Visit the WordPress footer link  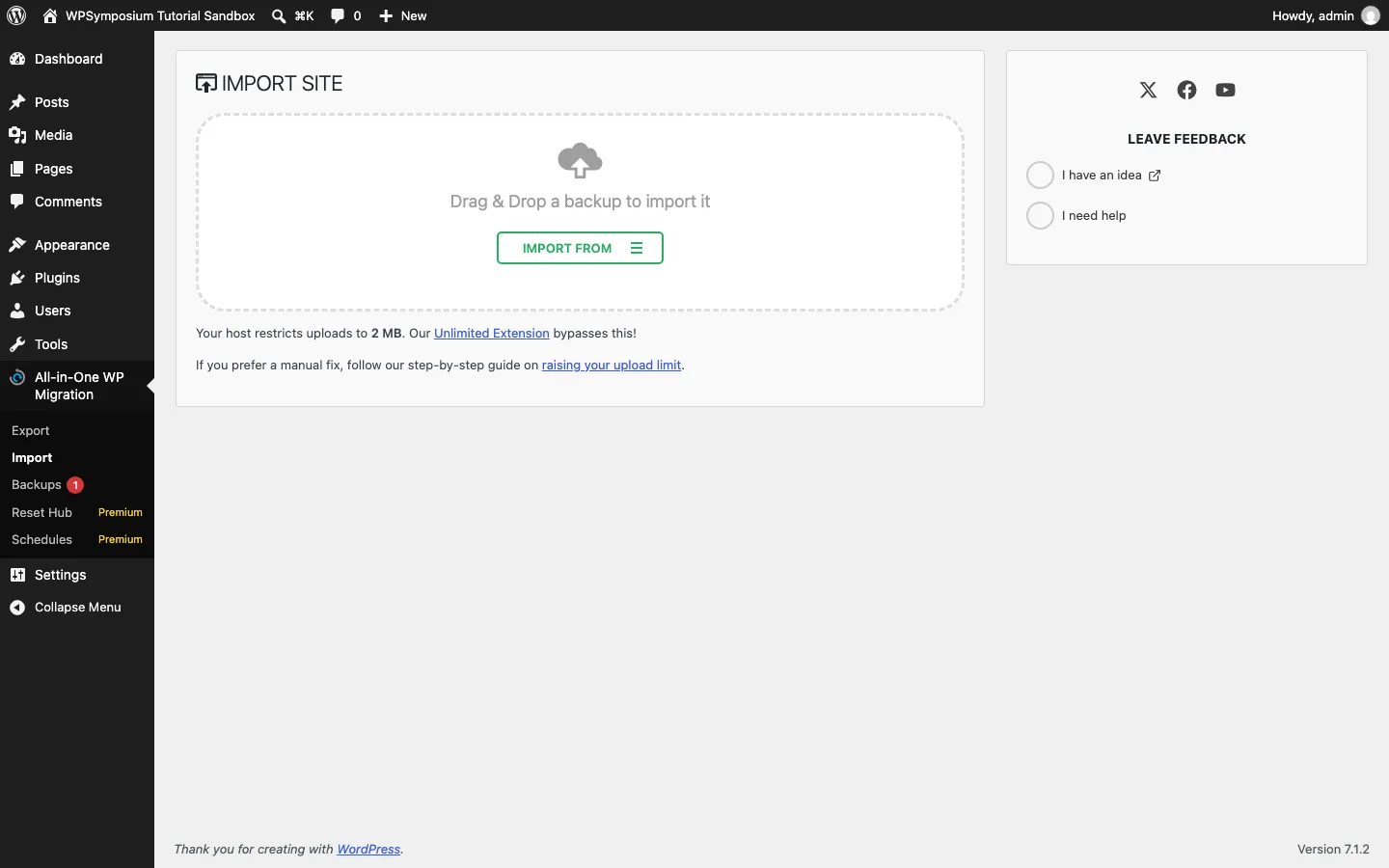pos(369,850)
